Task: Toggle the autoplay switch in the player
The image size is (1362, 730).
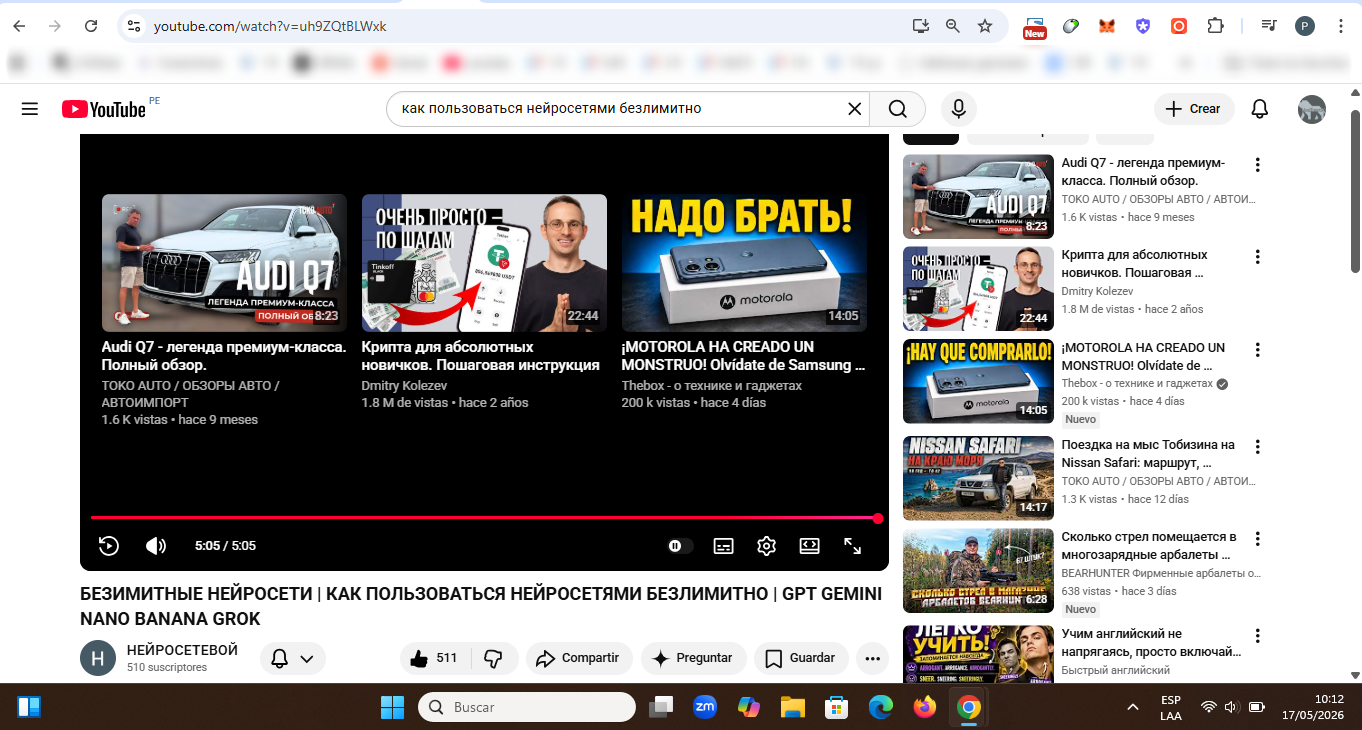Action: [680, 546]
